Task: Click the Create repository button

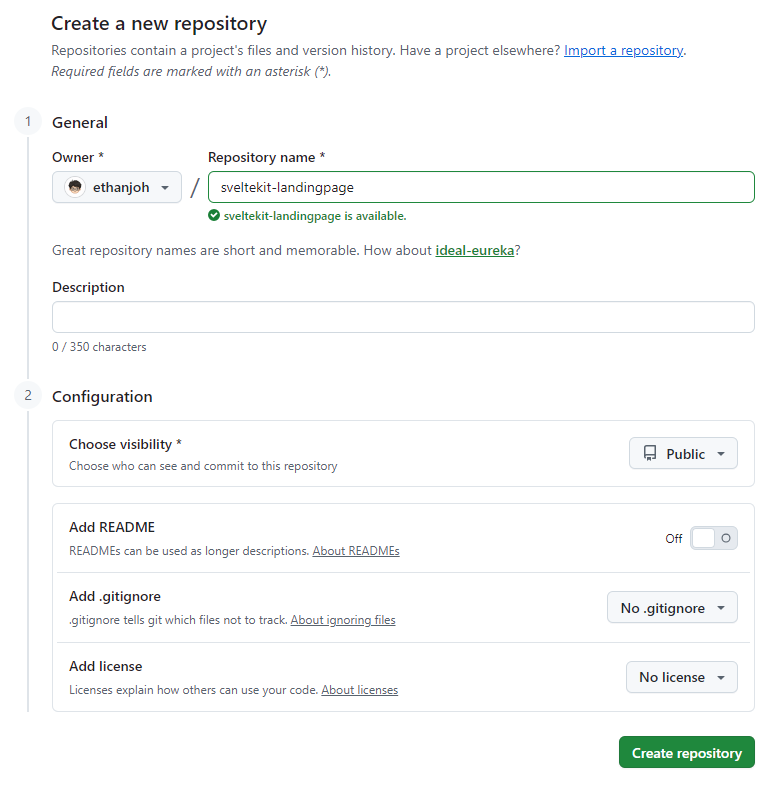Action: [x=687, y=753]
